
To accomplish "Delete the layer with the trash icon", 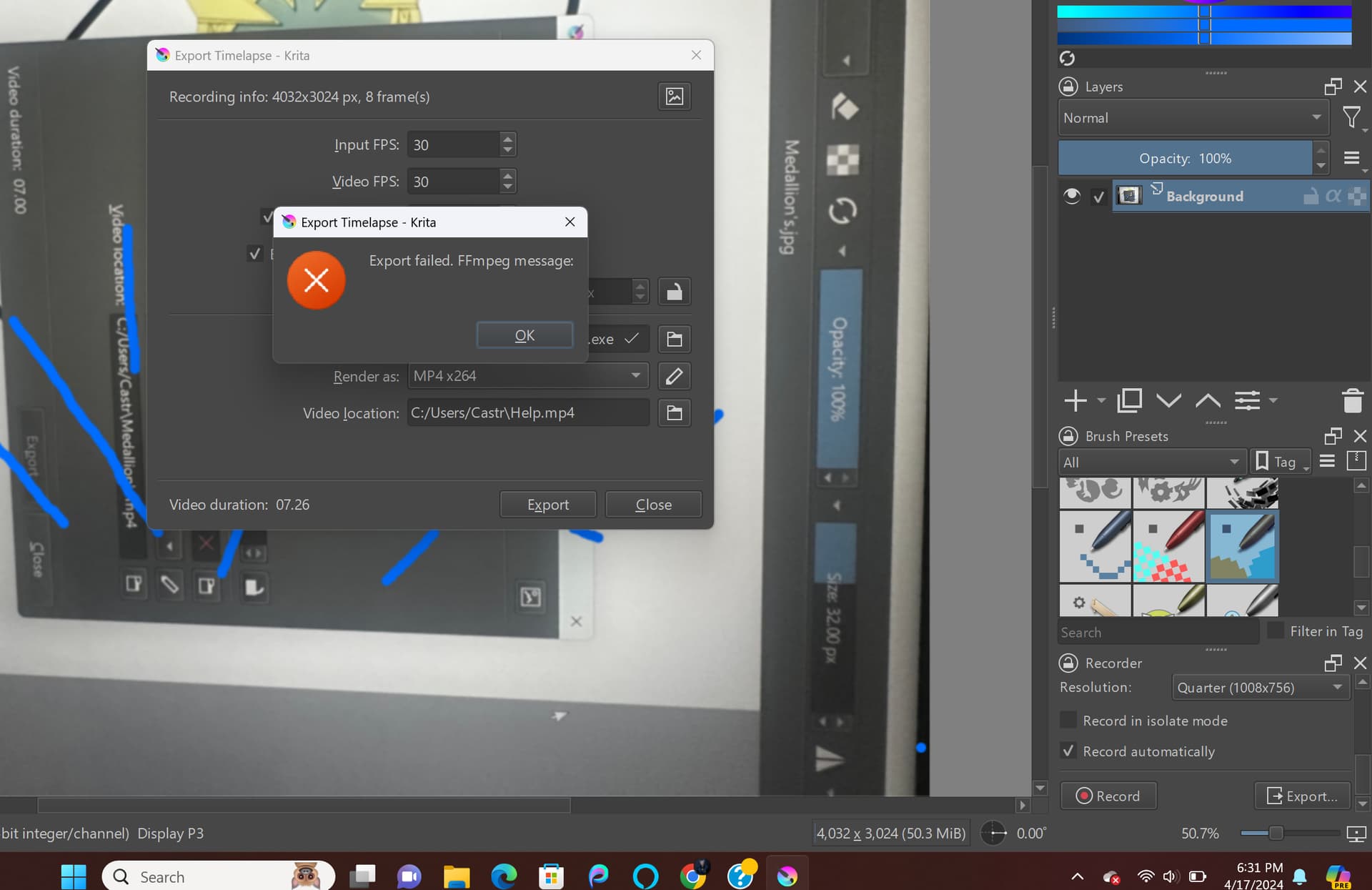I will (x=1352, y=400).
